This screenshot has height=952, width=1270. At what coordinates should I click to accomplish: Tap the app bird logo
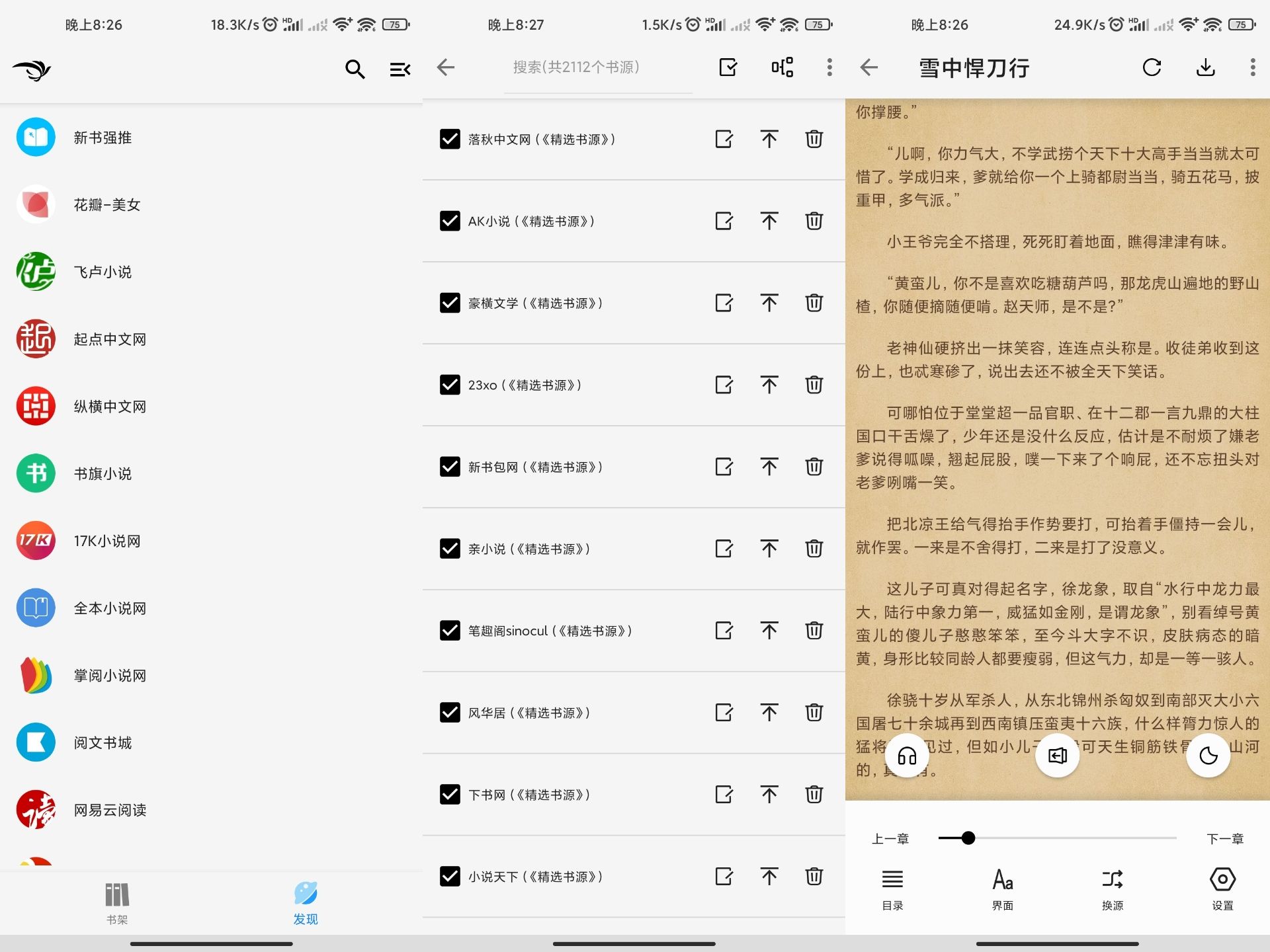click(x=32, y=69)
